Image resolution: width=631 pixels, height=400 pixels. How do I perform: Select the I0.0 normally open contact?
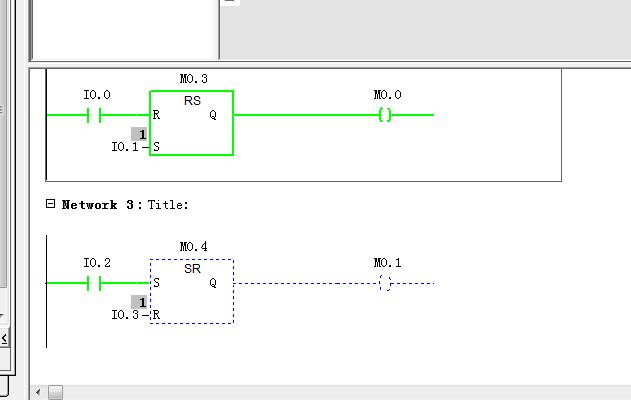94,115
